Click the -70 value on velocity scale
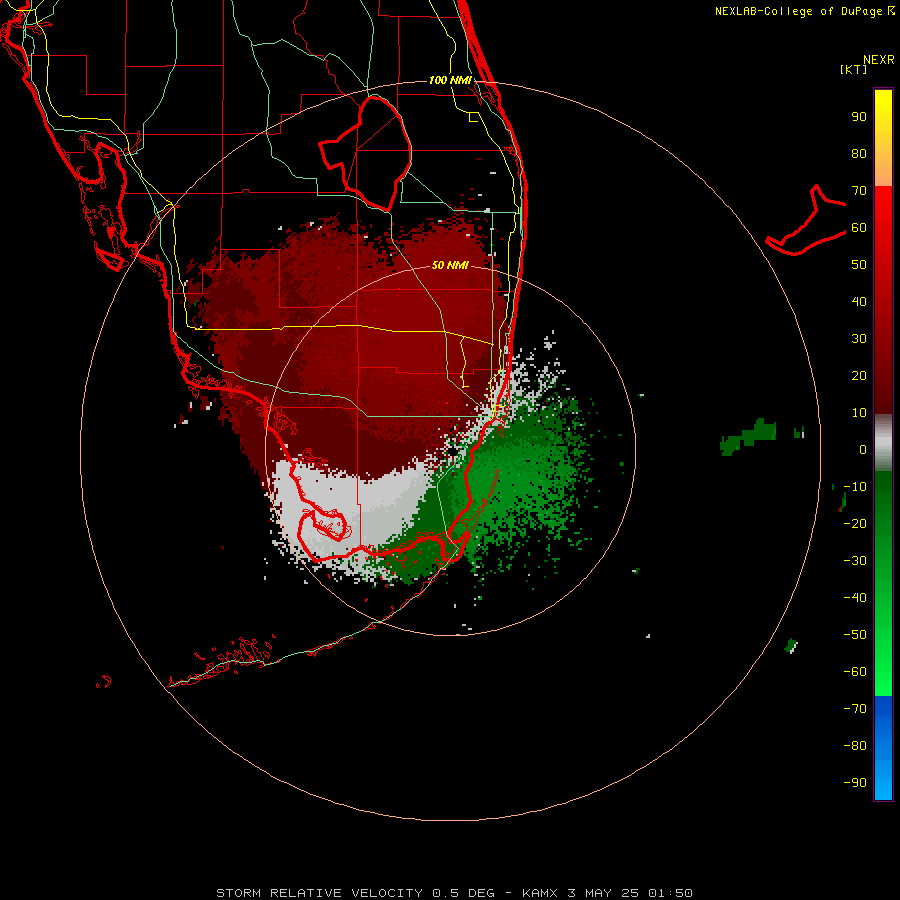 (x=855, y=709)
